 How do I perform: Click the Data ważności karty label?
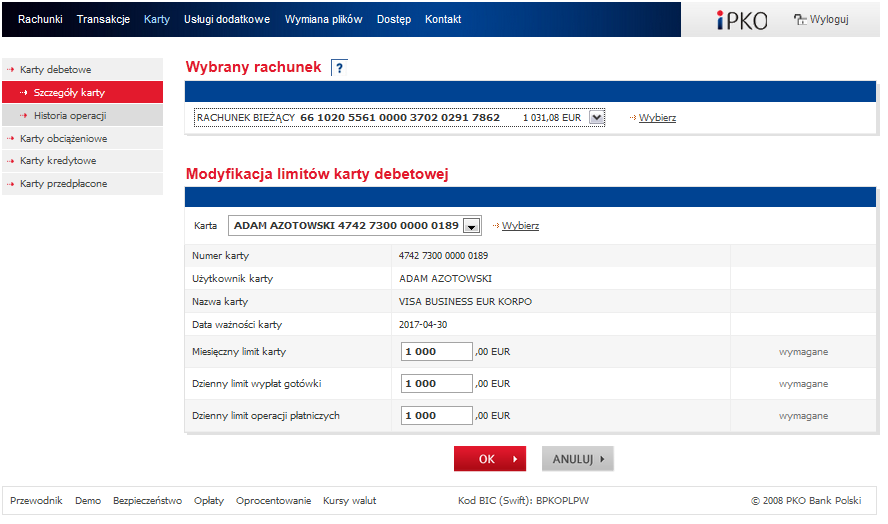click(x=237, y=325)
